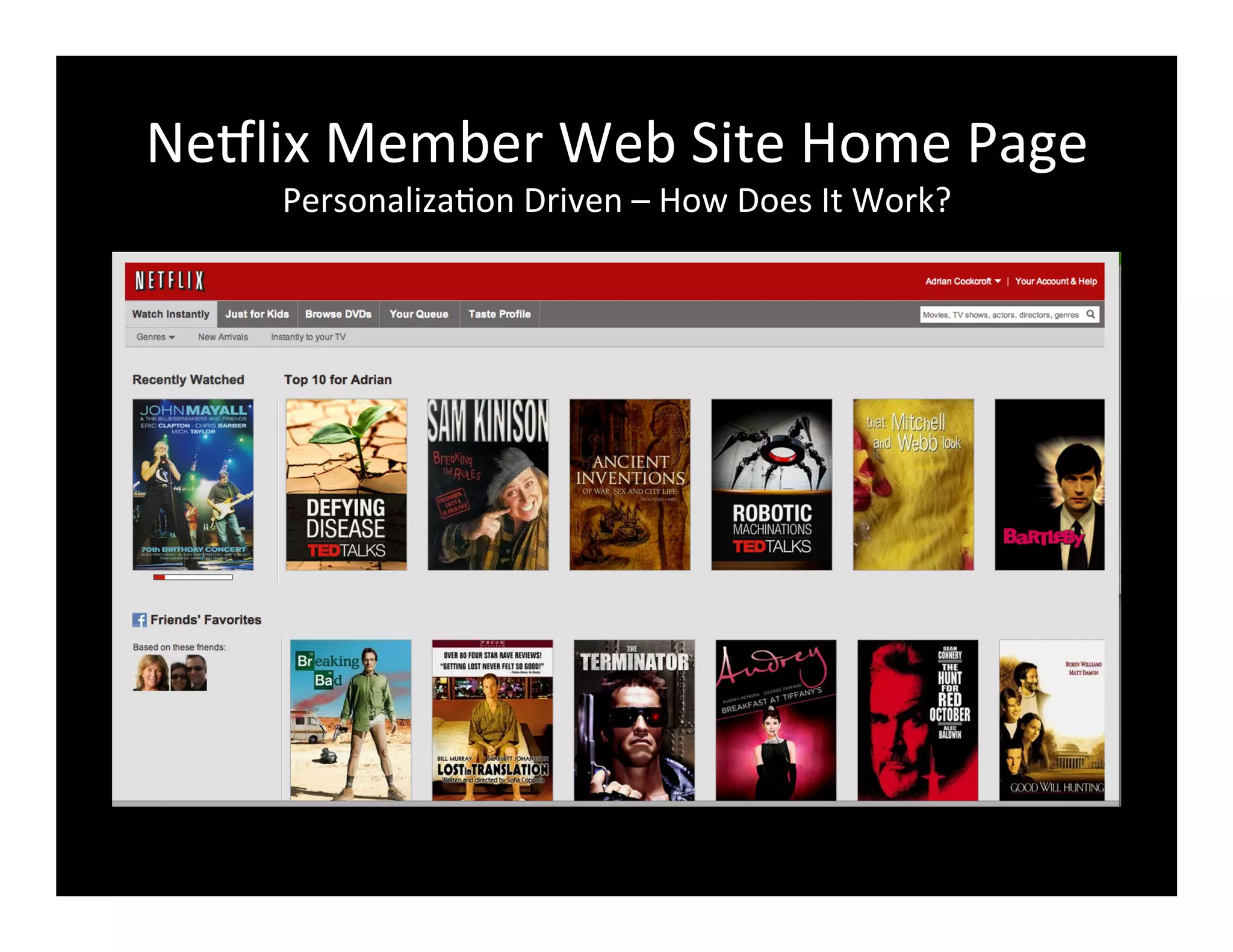This screenshot has height=952, width=1233.
Task: Select The Hunt for Red October poster
Action: (918, 720)
